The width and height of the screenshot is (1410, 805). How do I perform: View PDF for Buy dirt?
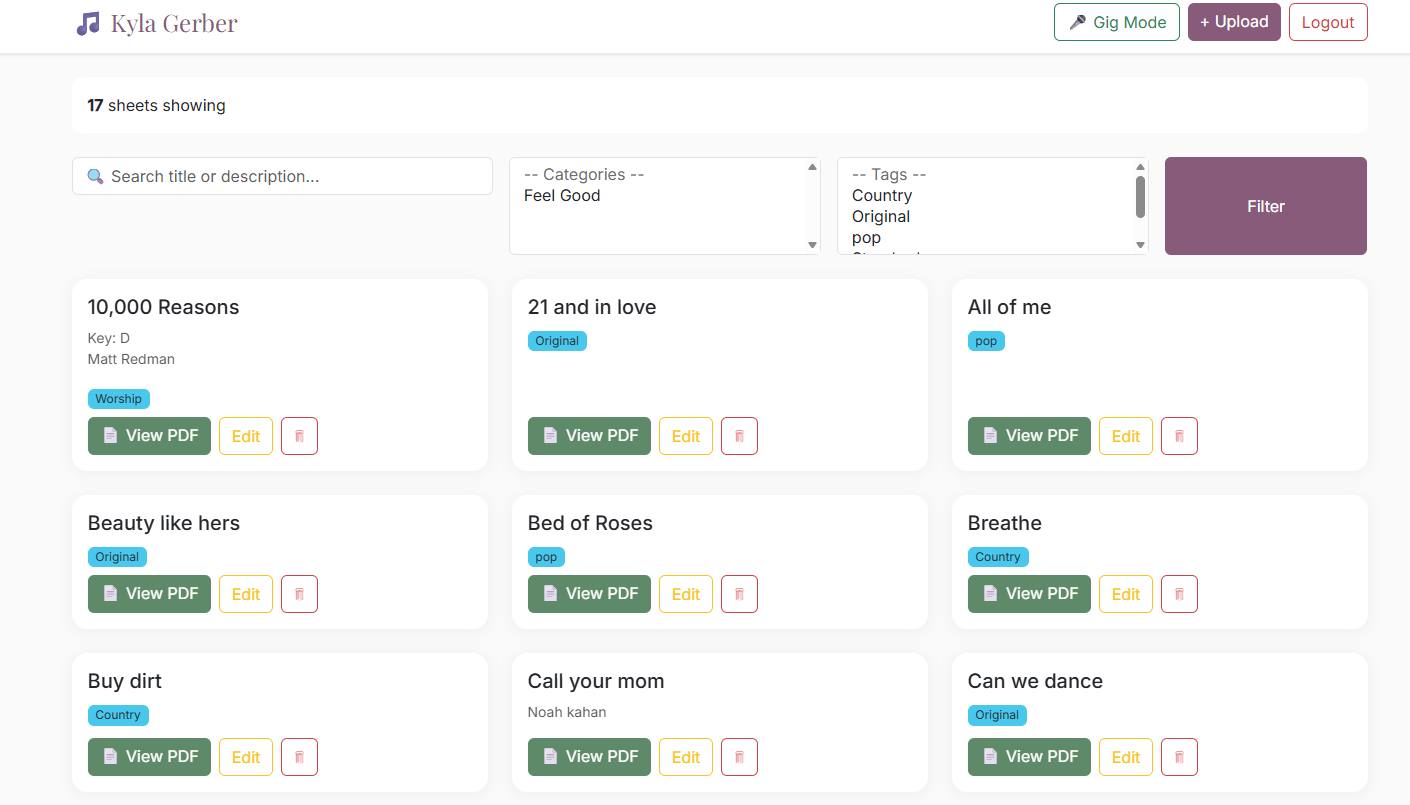[x=149, y=757]
